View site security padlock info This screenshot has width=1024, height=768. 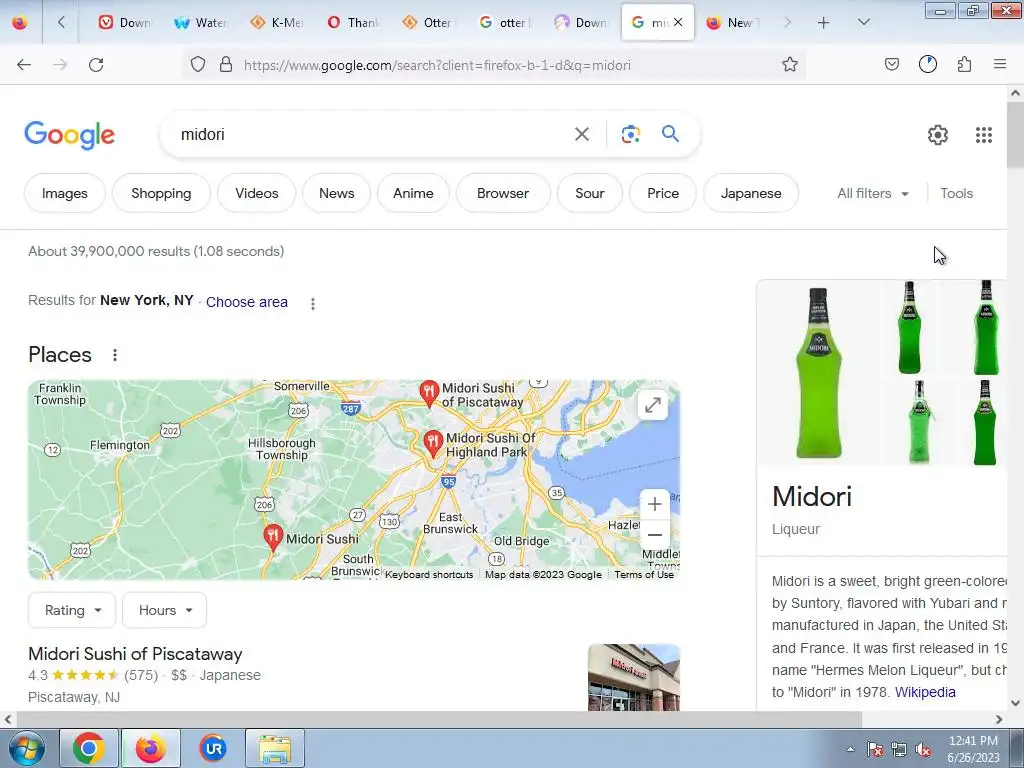(x=226, y=65)
